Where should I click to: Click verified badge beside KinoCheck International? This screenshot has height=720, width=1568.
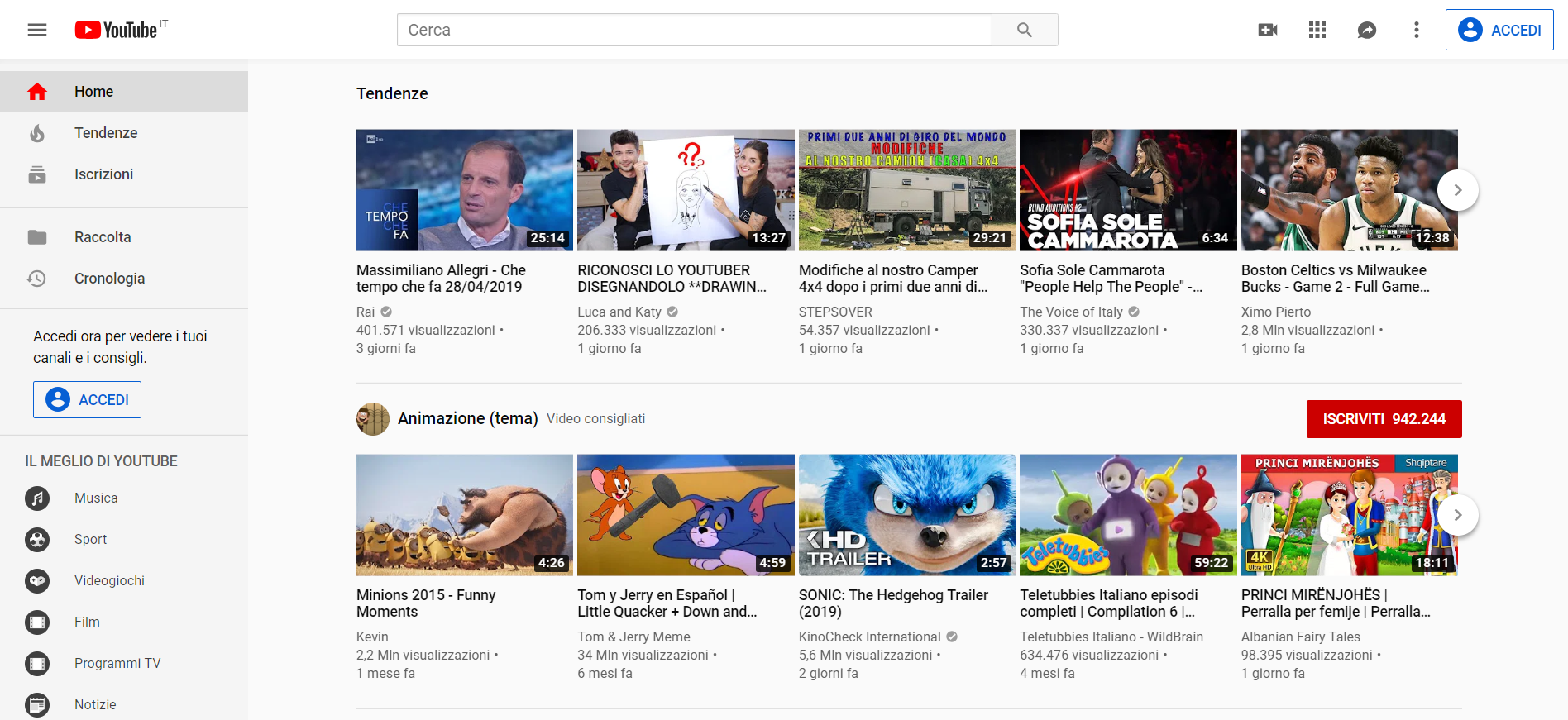[x=952, y=637]
